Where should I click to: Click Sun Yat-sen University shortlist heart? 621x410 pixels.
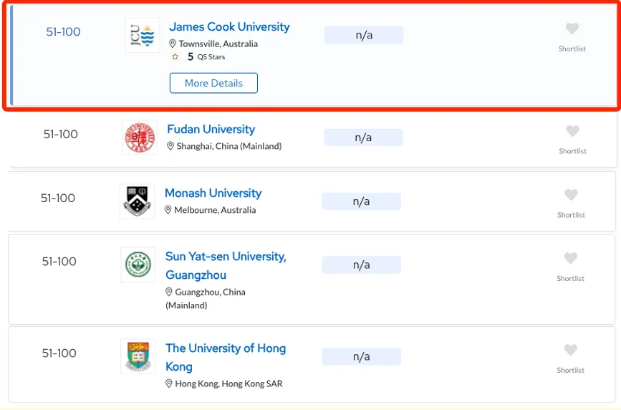(571, 259)
